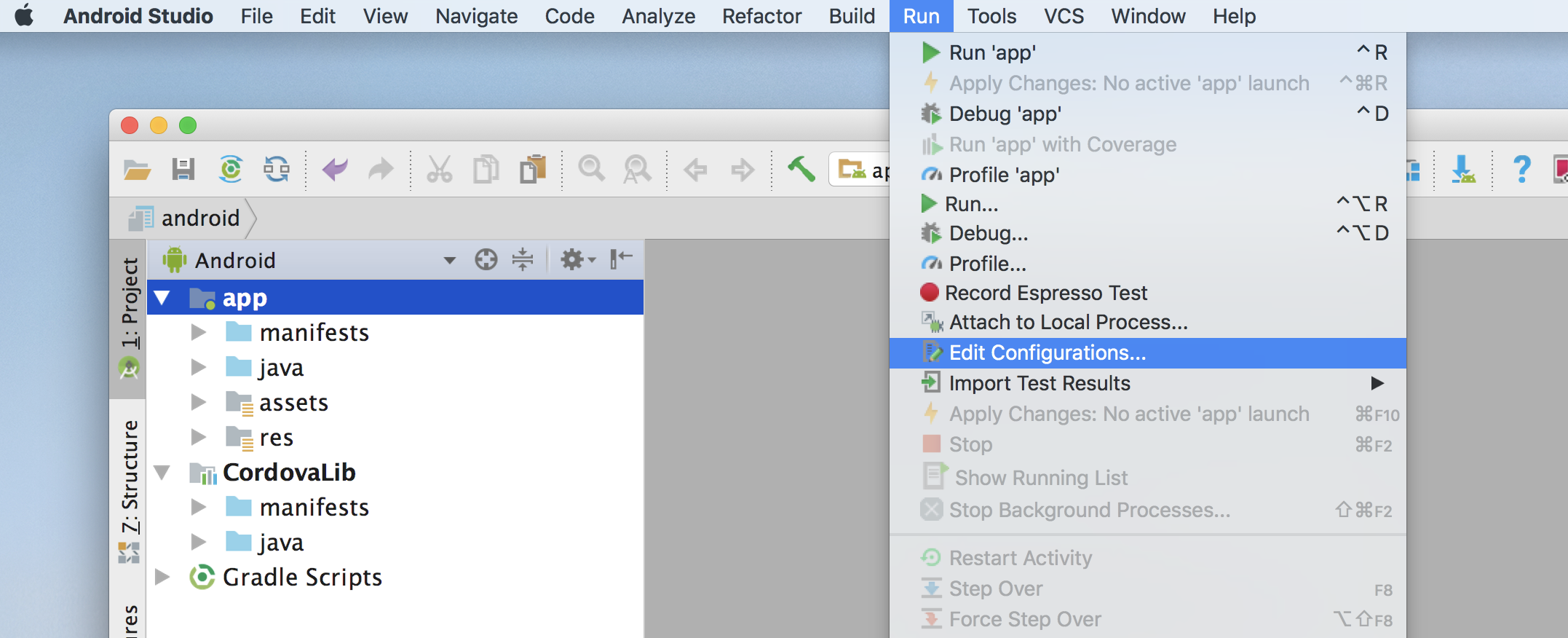Click the Collapse All icon in Project panel
The image size is (1568, 638).
523,259
